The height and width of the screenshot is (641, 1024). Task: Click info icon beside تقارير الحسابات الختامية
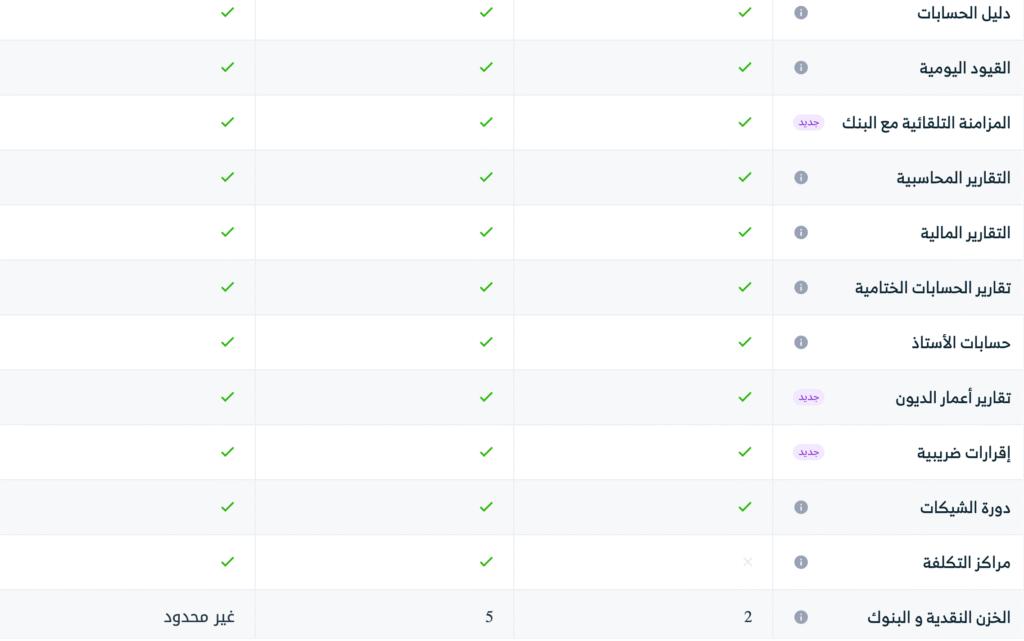(801, 288)
